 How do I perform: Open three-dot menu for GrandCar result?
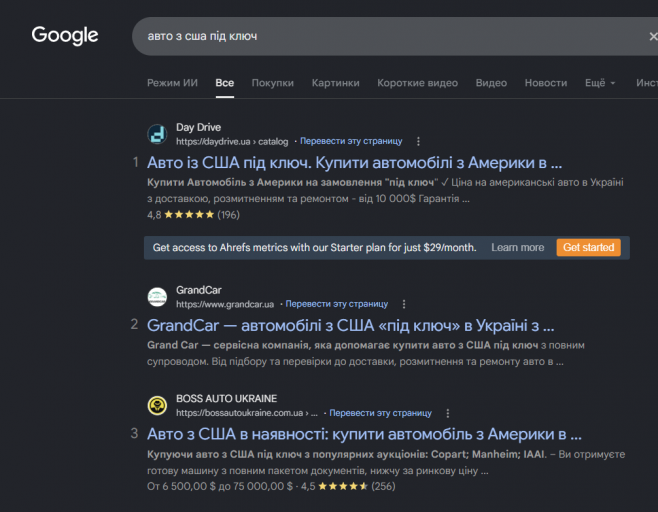point(404,304)
